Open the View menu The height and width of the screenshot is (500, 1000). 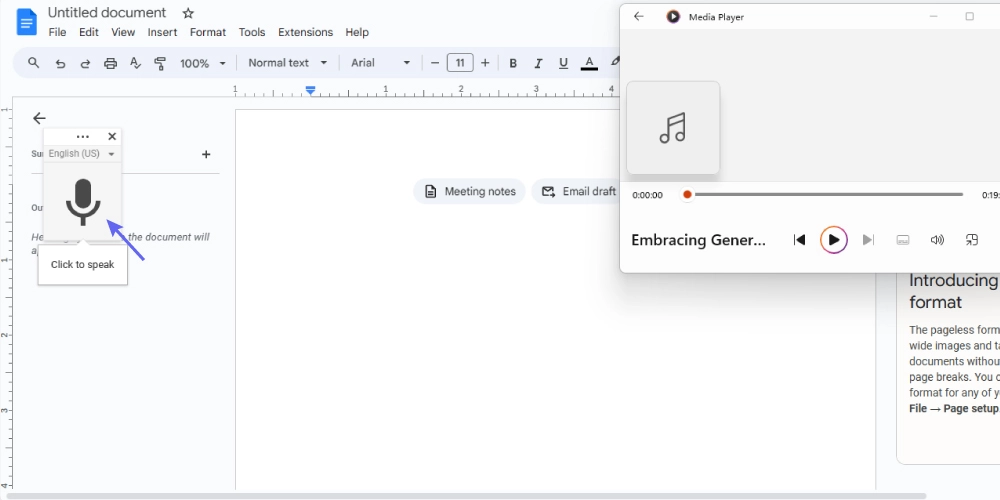[123, 32]
